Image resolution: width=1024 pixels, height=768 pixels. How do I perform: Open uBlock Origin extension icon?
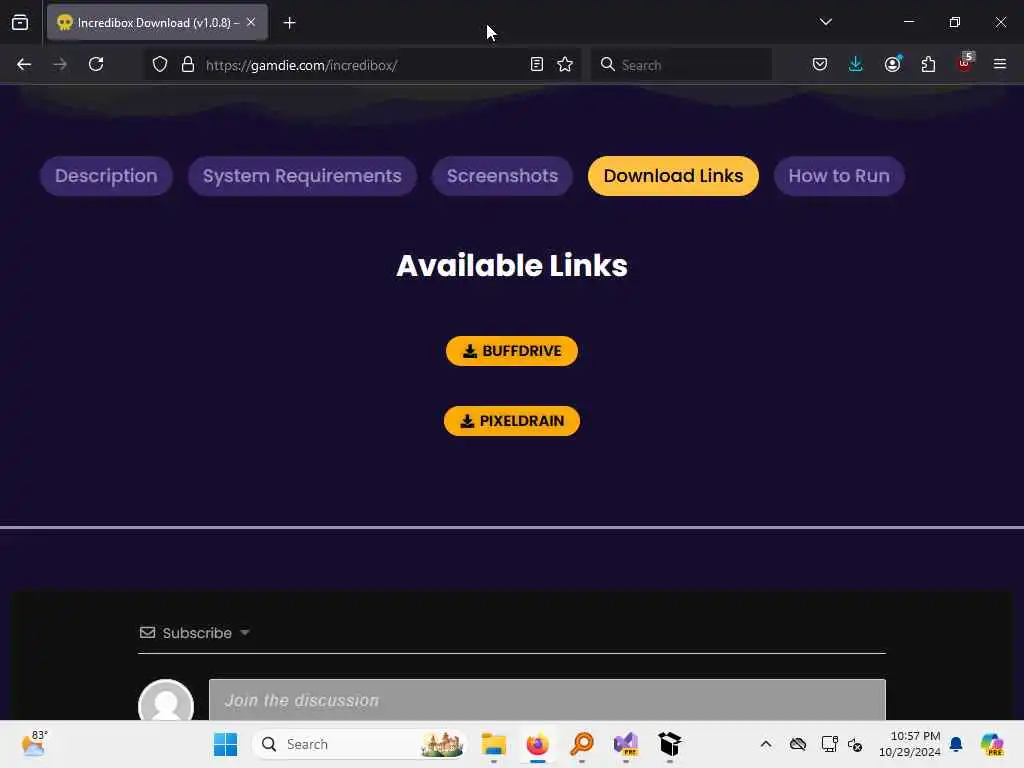click(965, 62)
